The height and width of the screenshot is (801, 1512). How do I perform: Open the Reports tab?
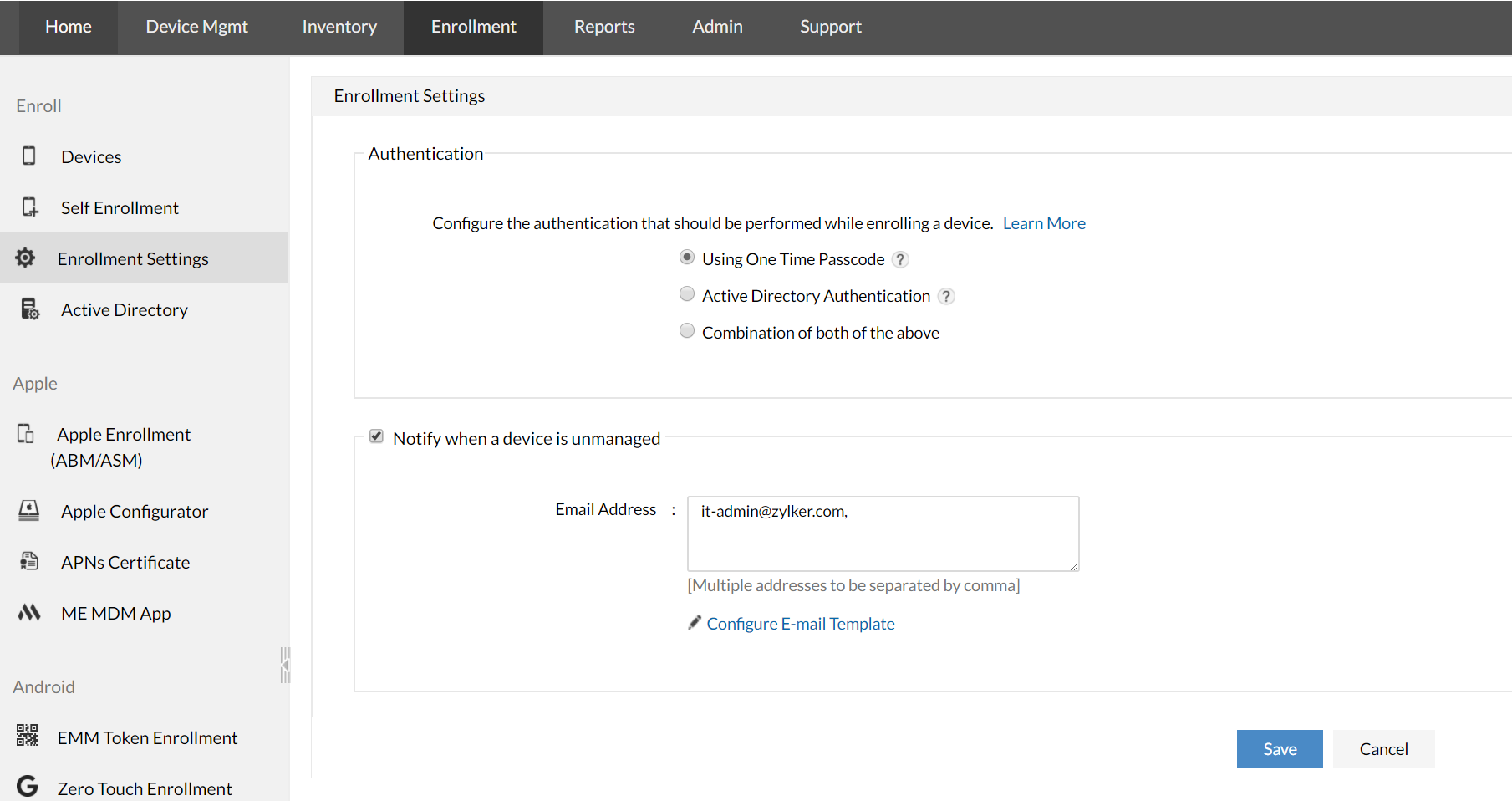[x=603, y=27]
